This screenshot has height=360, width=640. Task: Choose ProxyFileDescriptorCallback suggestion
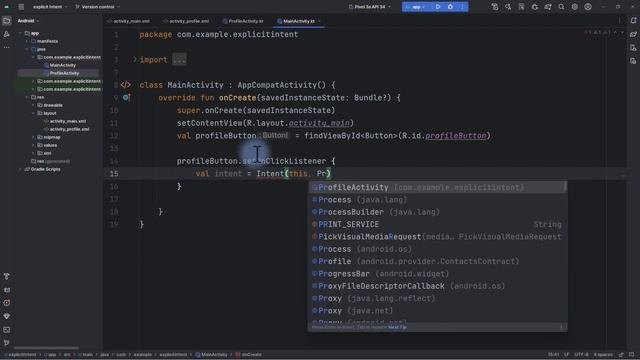click(x=437, y=286)
